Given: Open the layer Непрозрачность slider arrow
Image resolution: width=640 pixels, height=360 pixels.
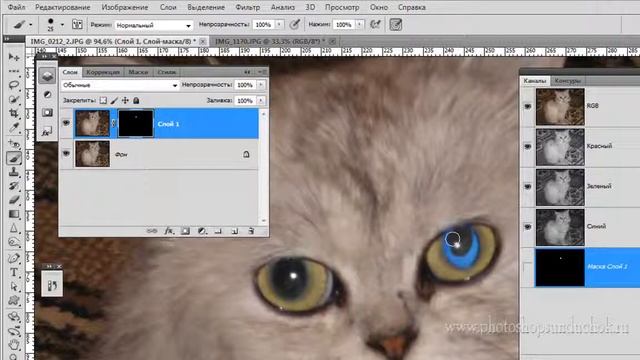Looking at the screenshot, I should tap(260, 84).
